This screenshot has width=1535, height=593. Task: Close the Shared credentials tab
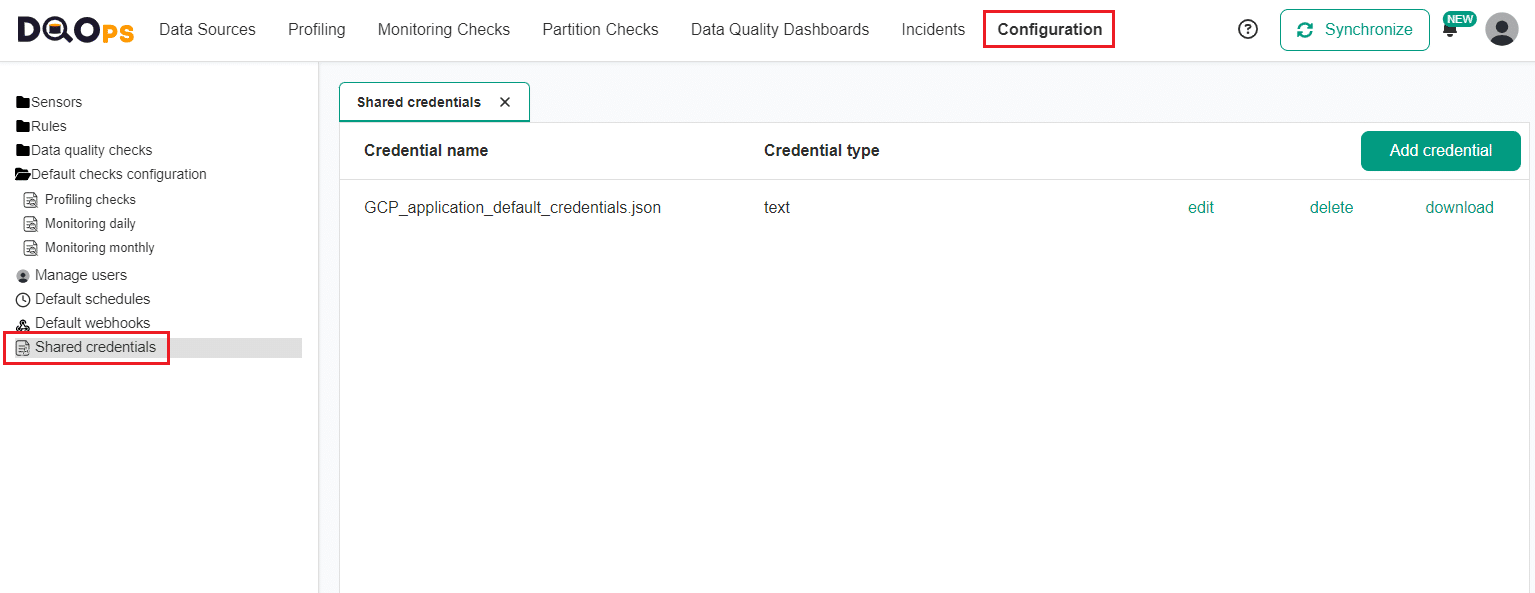coord(505,102)
